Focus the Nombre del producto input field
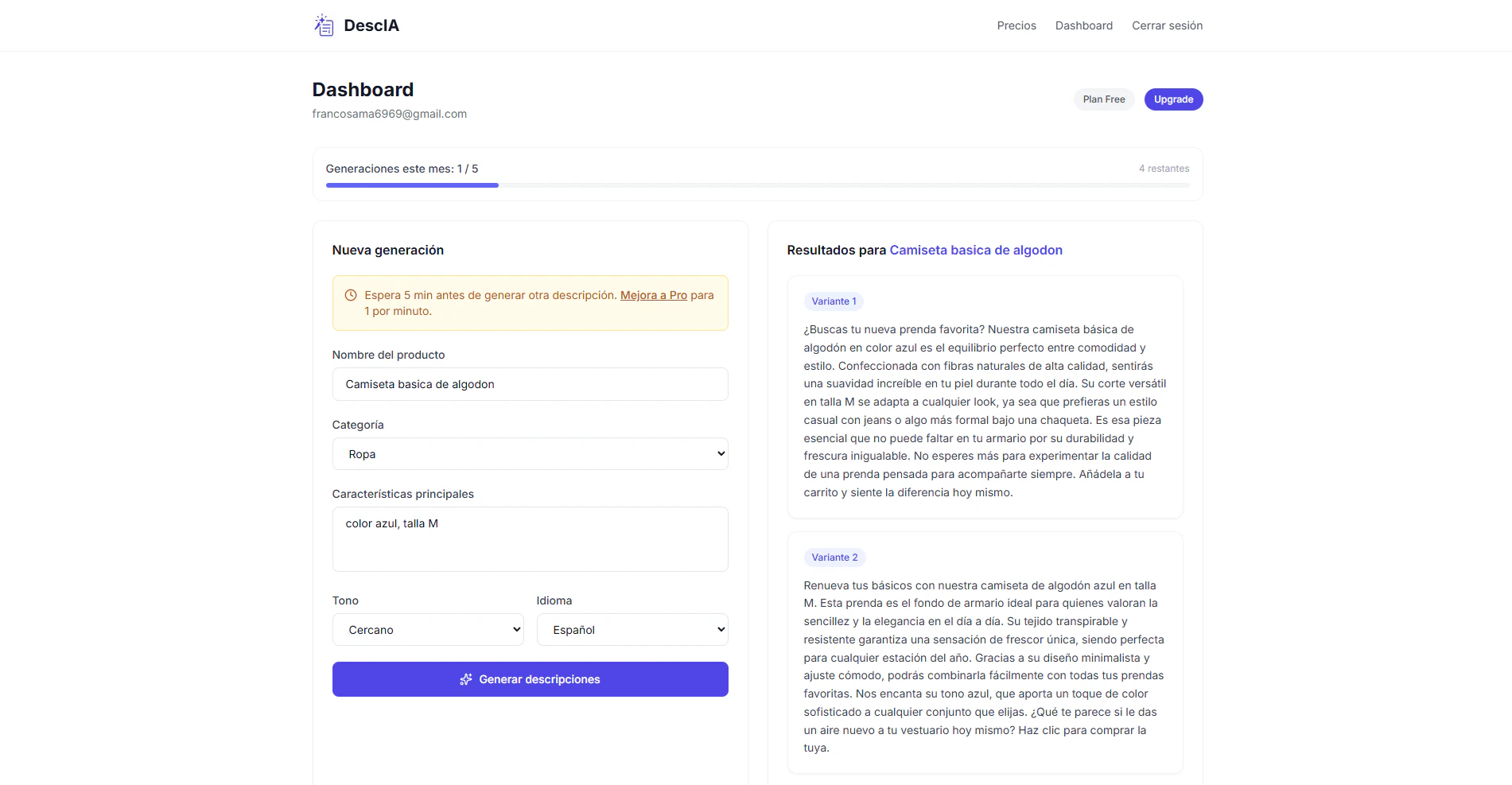 tap(530, 384)
